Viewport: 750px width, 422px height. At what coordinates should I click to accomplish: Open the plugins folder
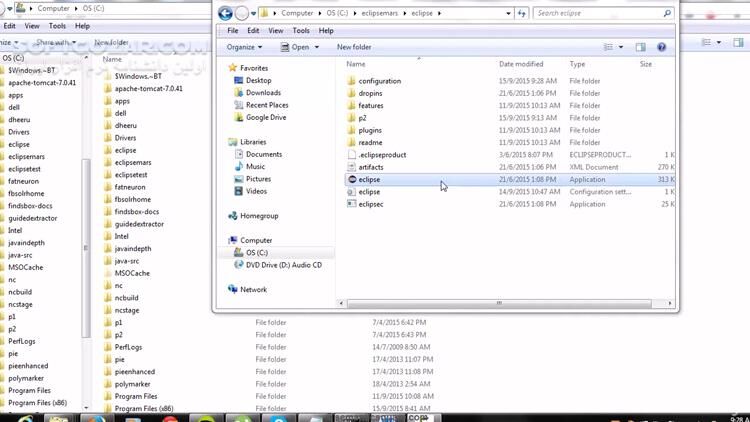point(369,130)
